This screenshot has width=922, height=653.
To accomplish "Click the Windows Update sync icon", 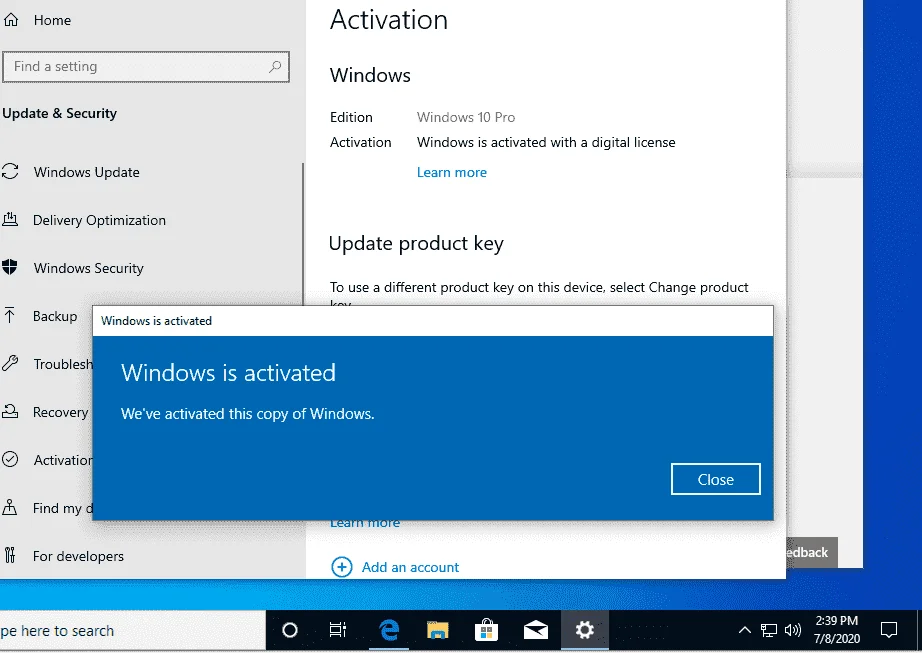I will [x=10, y=172].
